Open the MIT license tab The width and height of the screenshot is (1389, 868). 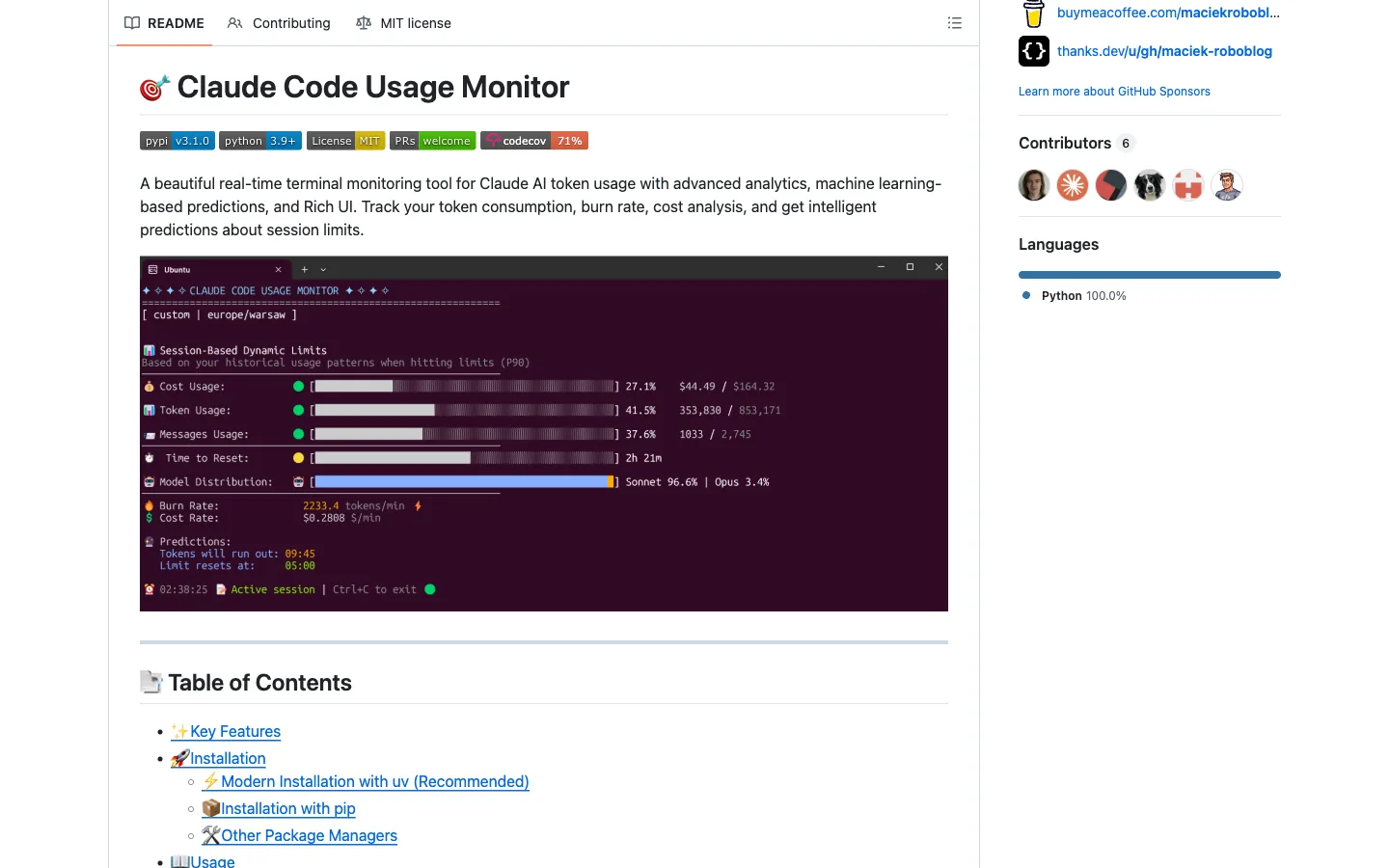click(403, 23)
